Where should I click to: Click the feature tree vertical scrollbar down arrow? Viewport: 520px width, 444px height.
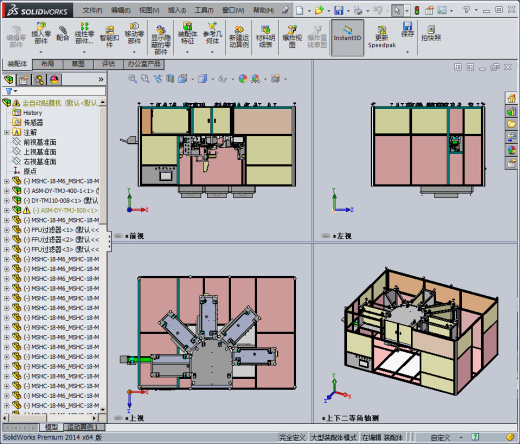point(103,409)
